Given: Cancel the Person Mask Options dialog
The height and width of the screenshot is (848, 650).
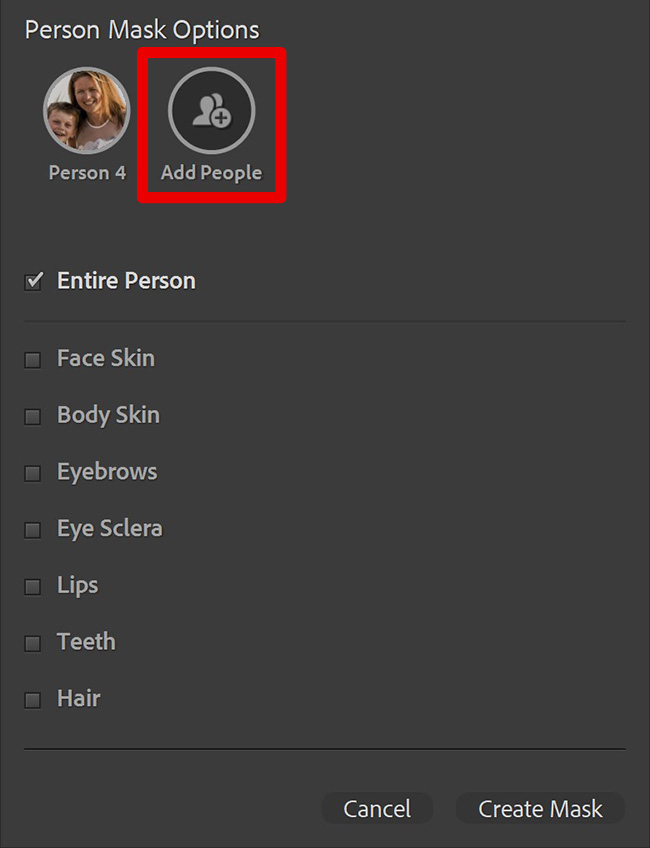Looking at the screenshot, I should click(377, 809).
